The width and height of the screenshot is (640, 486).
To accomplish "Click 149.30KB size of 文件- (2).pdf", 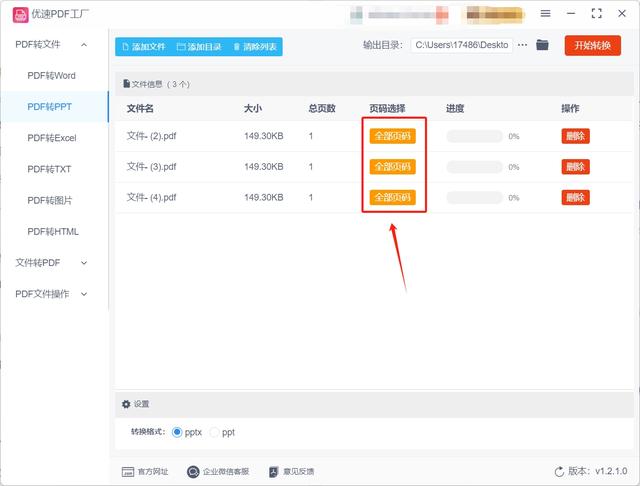I will click(x=264, y=136).
